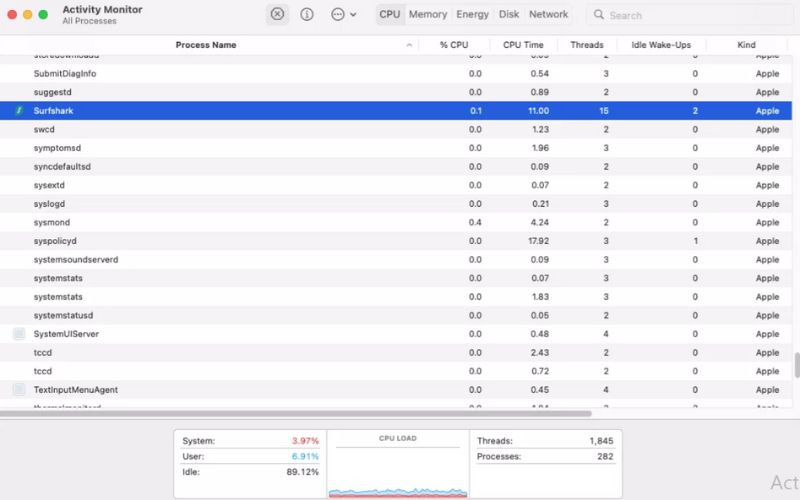Sort by Process Name column header
This screenshot has width=800, height=500.
[x=206, y=45]
